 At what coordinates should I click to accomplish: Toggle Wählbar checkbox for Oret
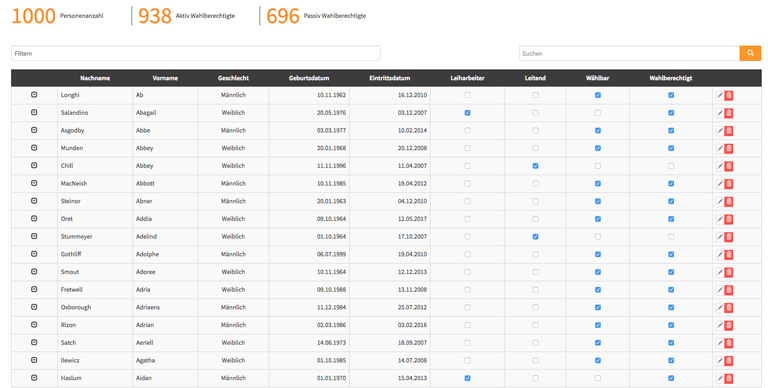[598, 218]
